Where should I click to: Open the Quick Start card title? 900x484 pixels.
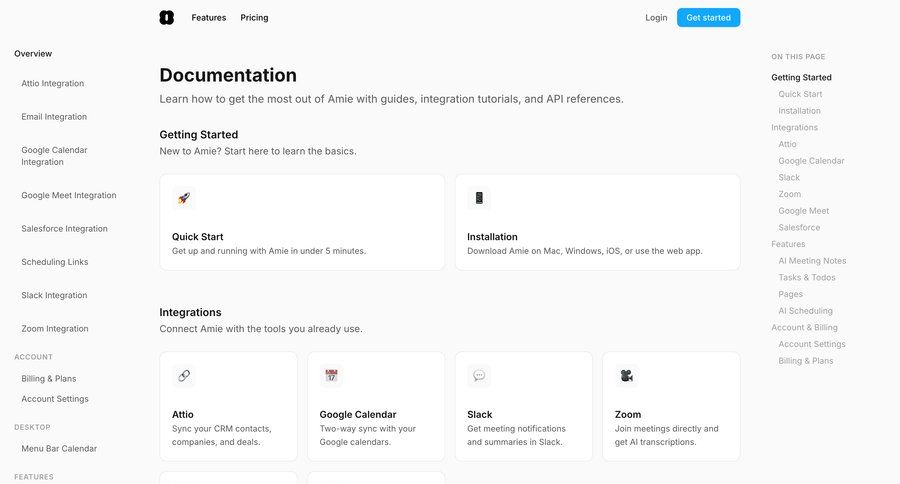(197, 237)
